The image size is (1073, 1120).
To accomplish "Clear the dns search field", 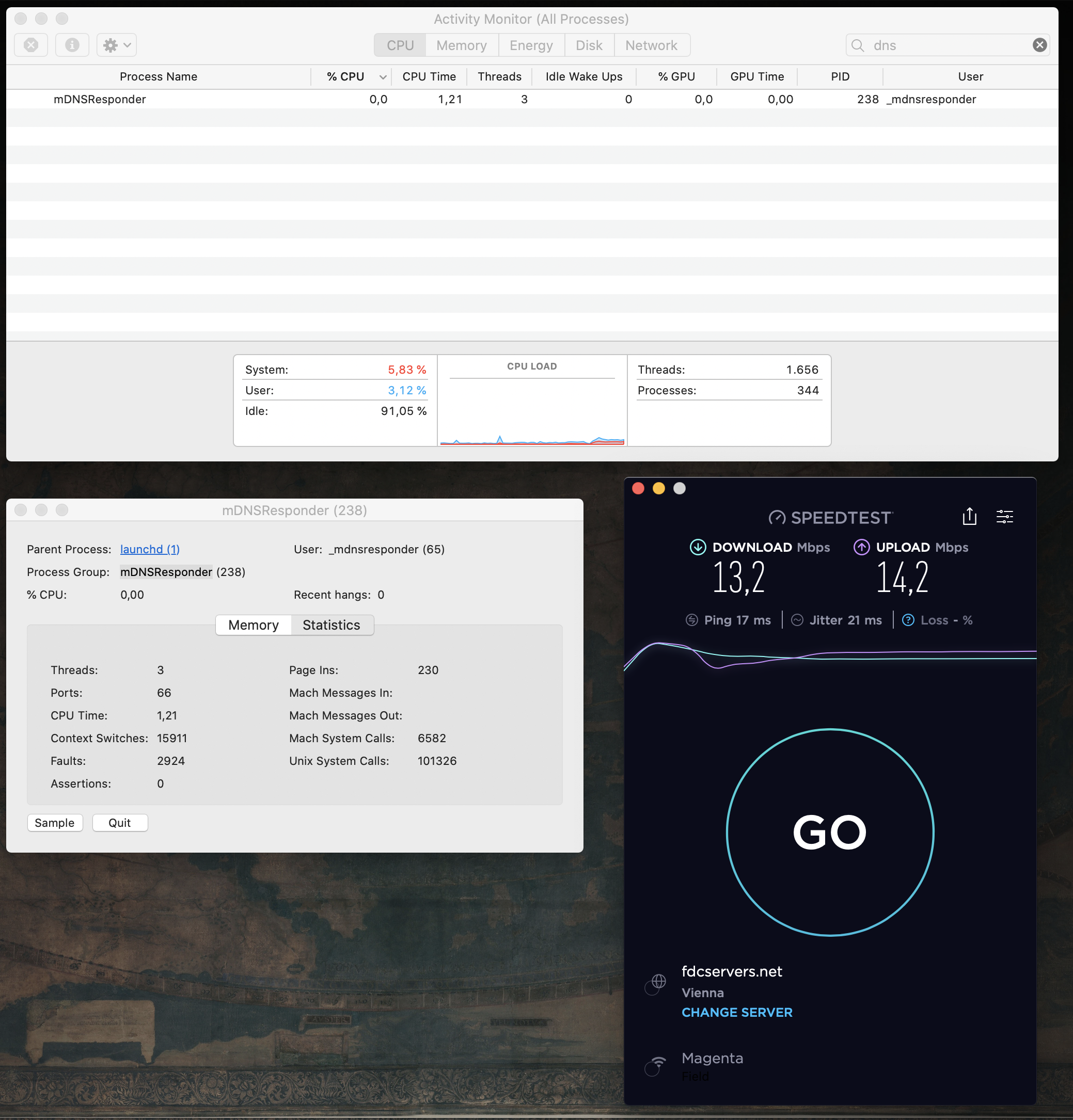I will (1039, 44).
